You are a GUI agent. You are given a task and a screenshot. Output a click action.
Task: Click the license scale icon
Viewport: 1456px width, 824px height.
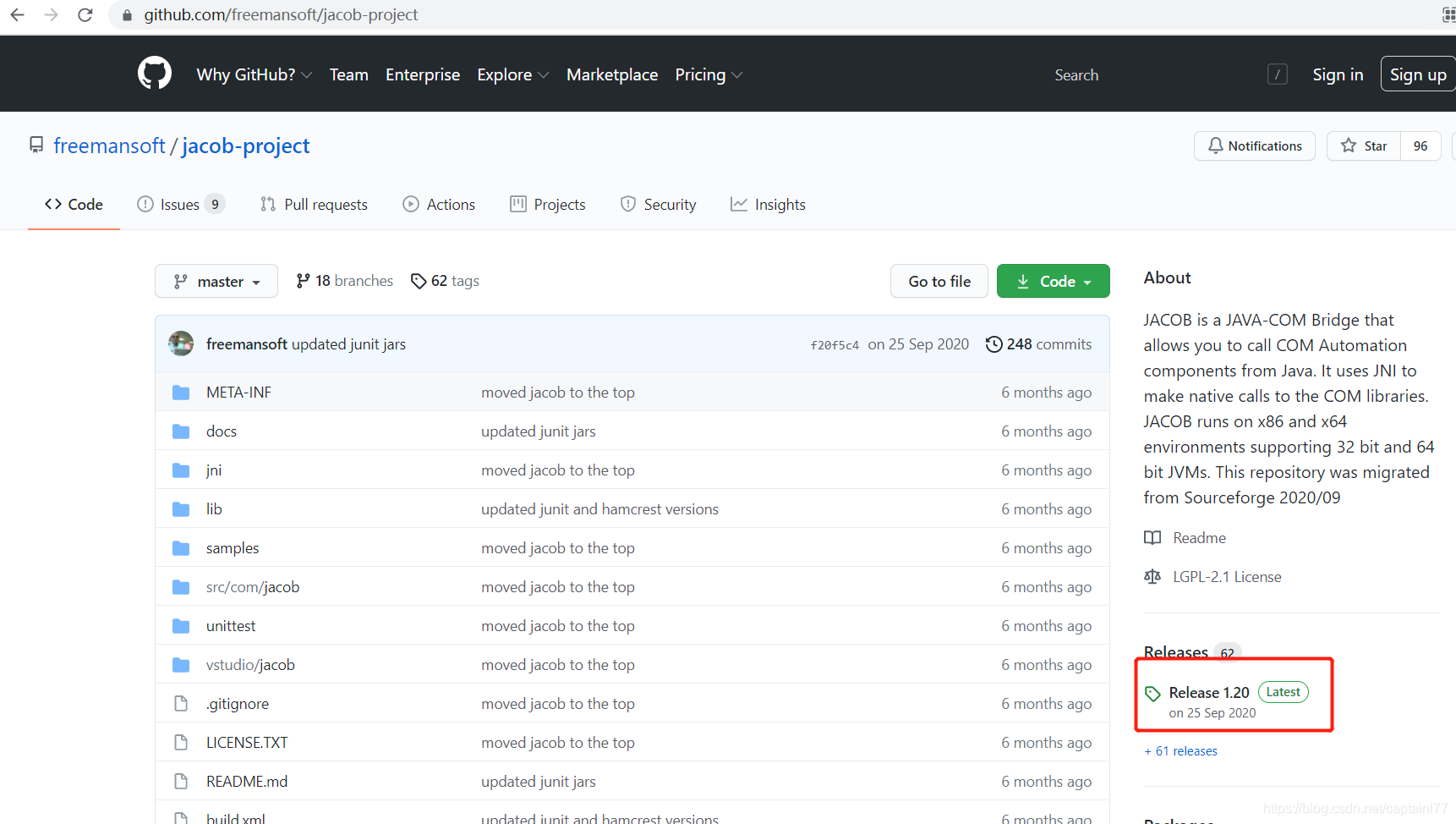pos(1152,576)
